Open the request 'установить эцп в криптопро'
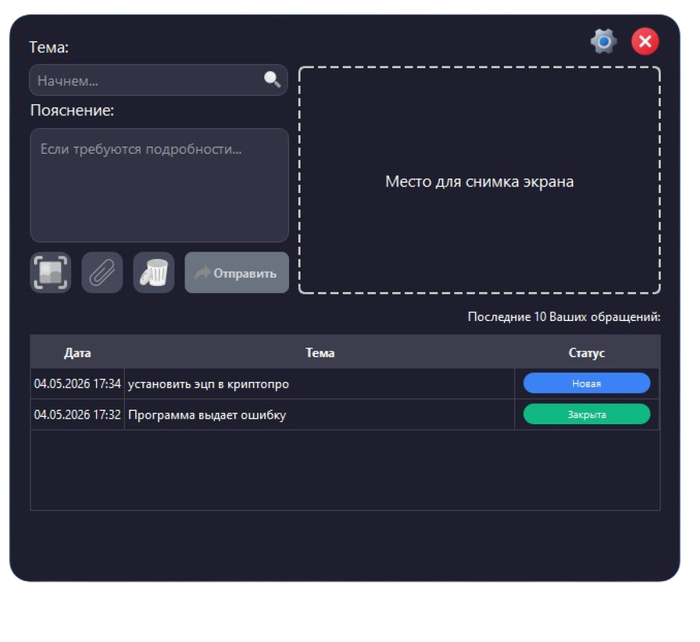 tap(208, 384)
